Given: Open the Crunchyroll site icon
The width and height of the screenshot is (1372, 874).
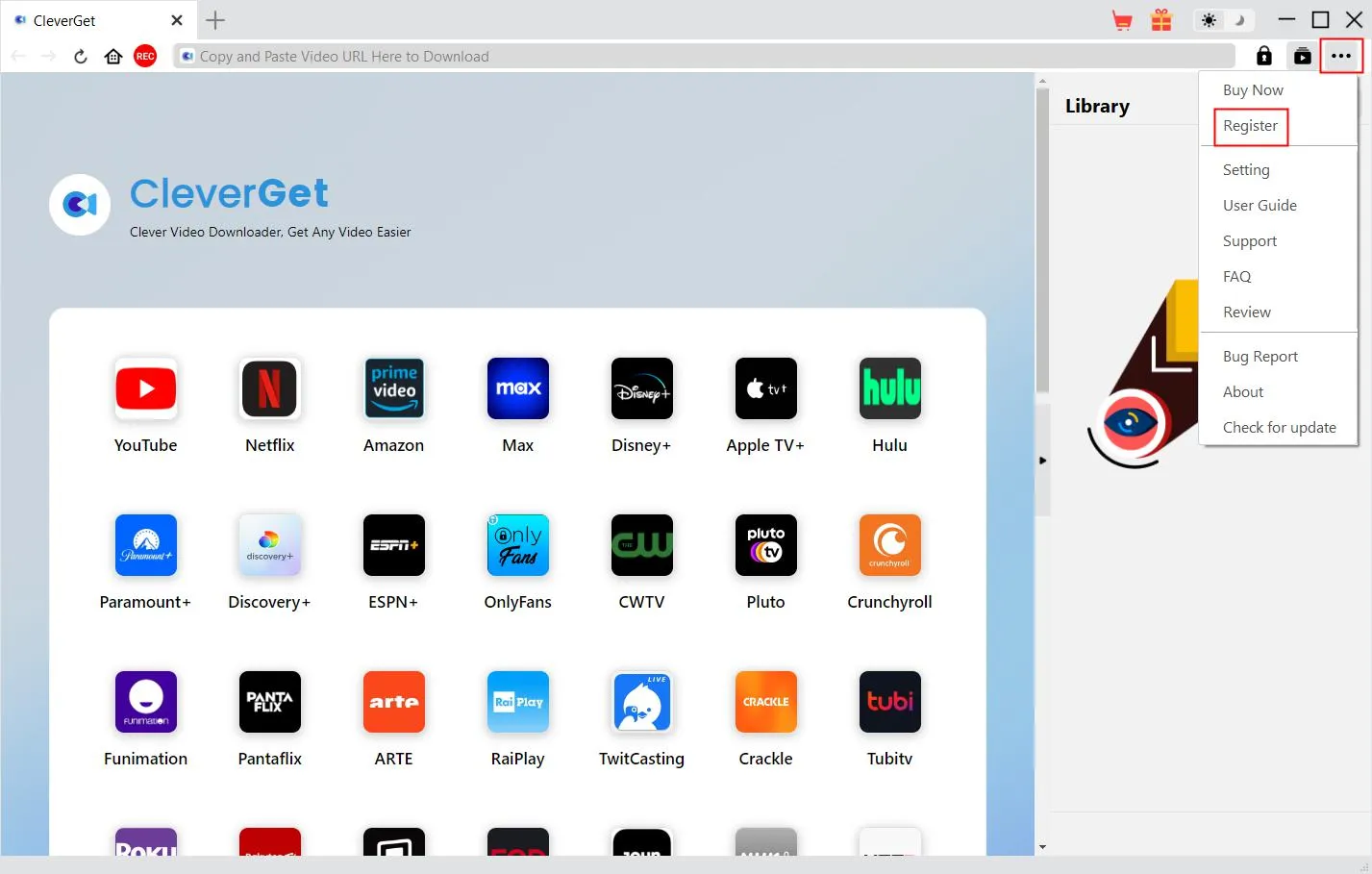Looking at the screenshot, I should click(889, 545).
